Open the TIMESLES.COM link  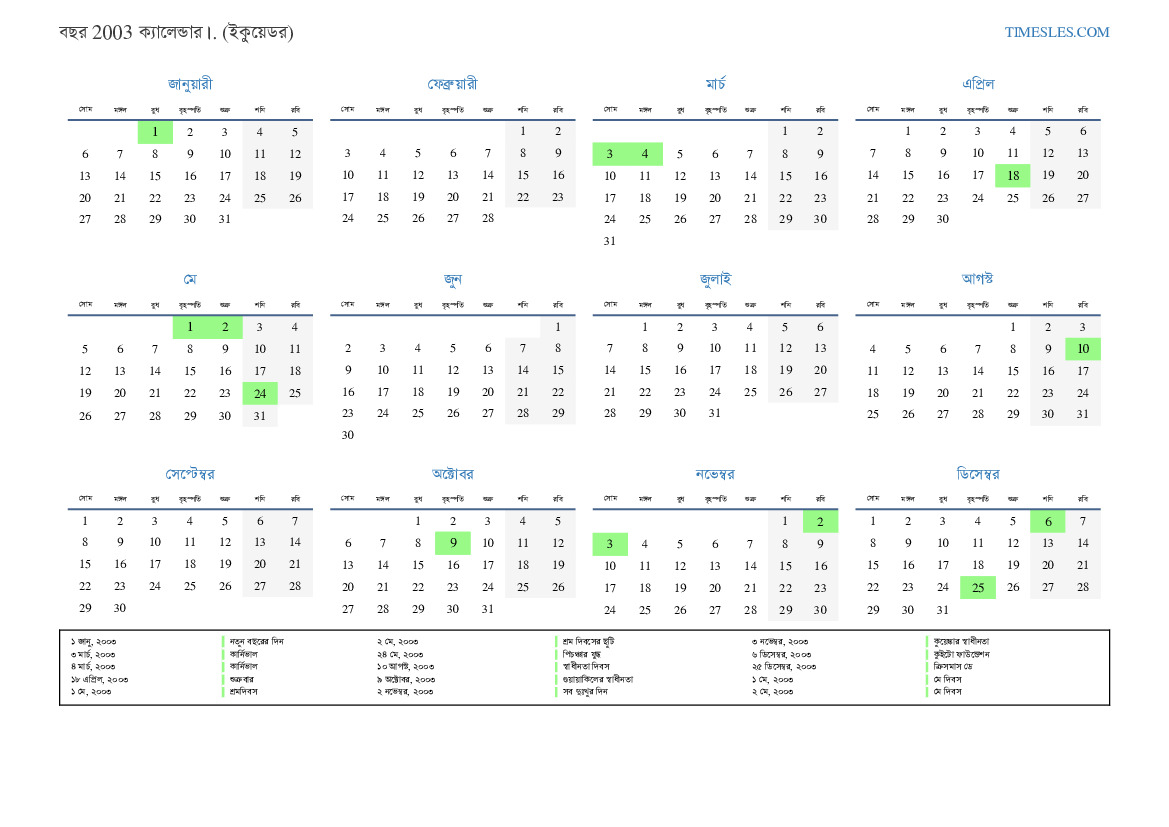(x=1056, y=32)
